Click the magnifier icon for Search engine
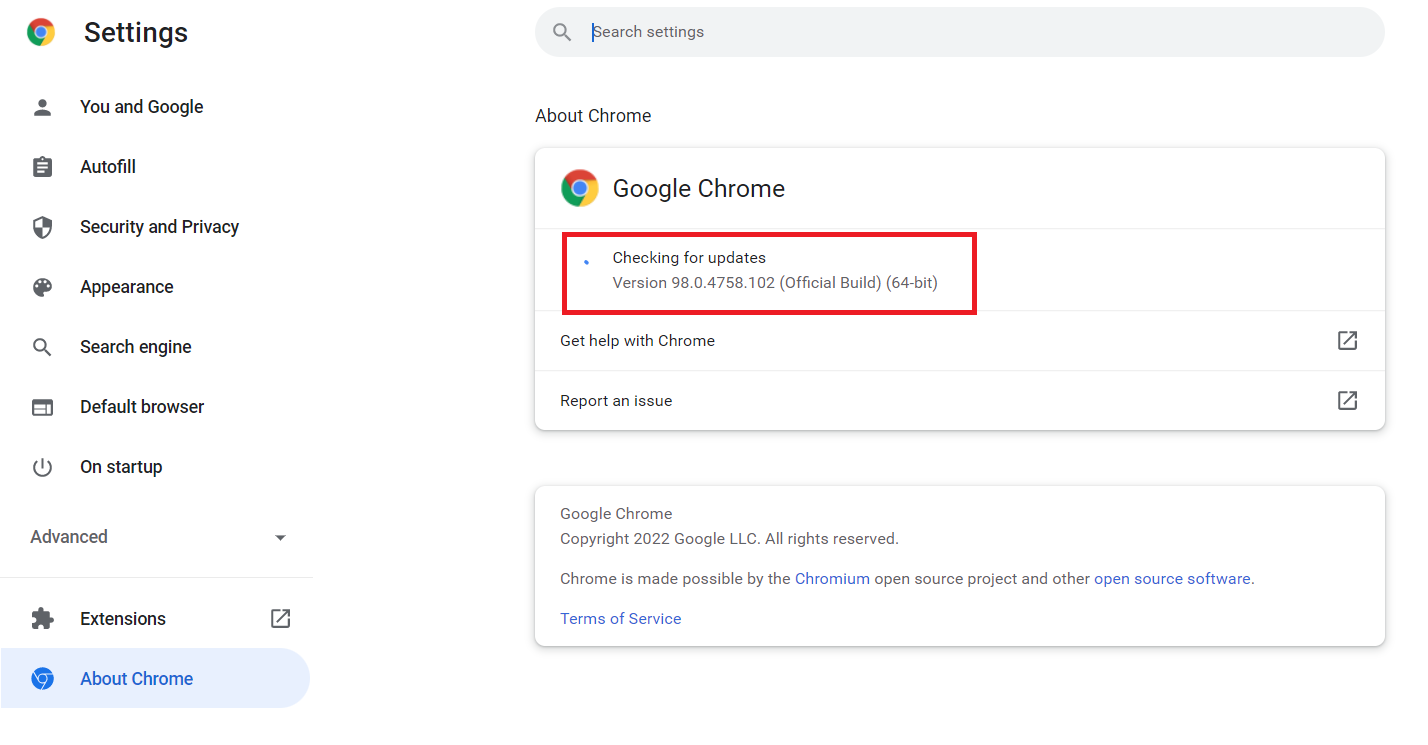The image size is (1428, 745). point(42,347)
